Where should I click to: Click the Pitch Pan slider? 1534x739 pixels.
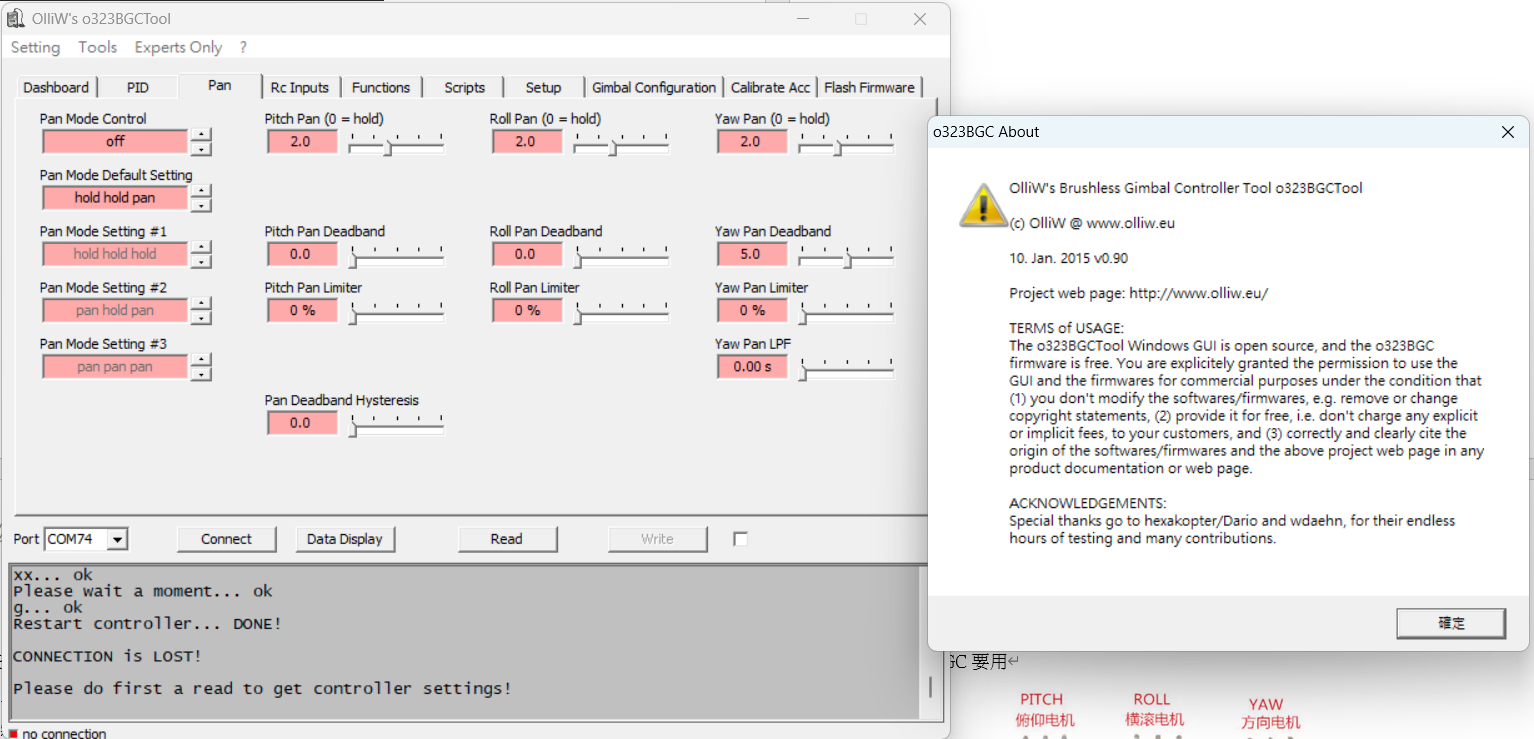pyautogui.click(x=396, y=143)
